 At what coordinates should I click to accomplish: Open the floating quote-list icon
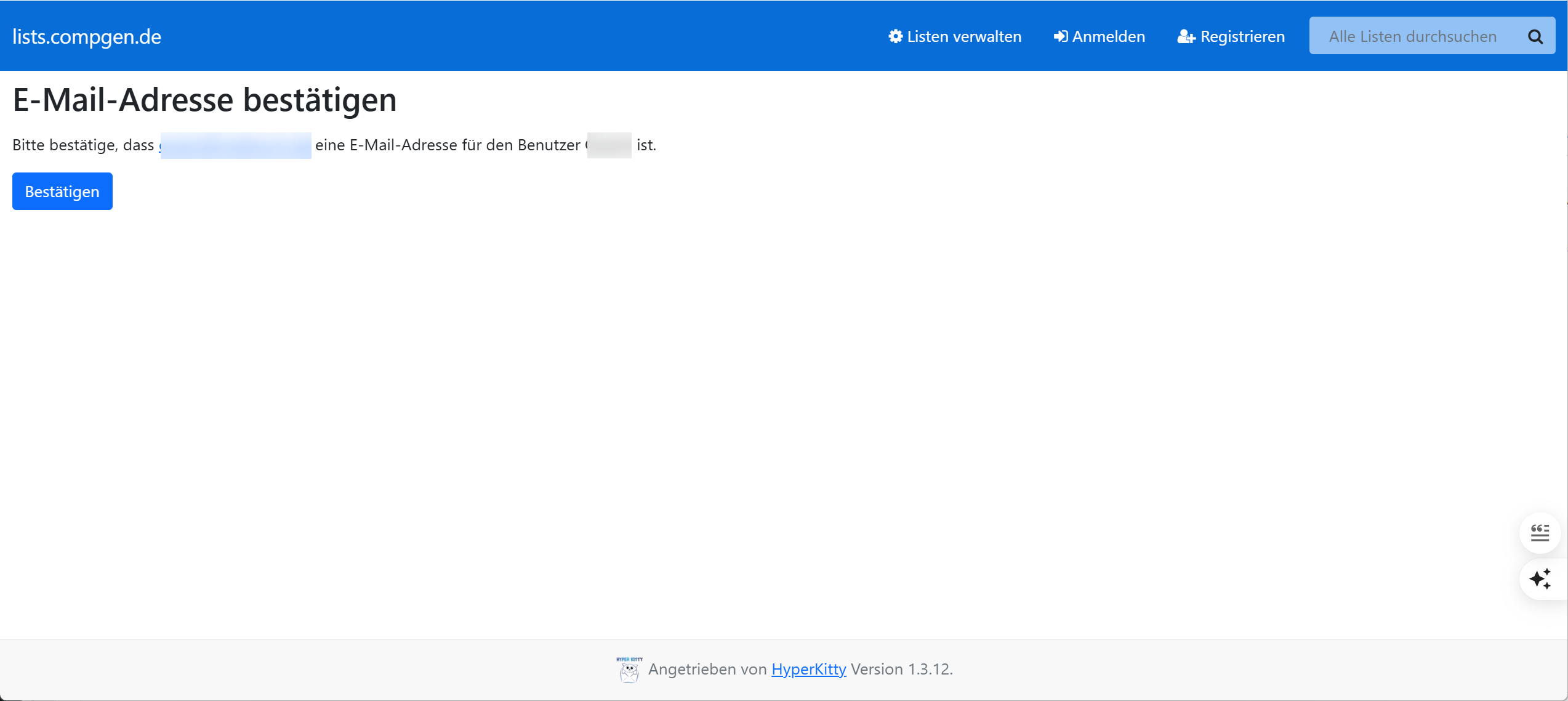(1540, 533)
